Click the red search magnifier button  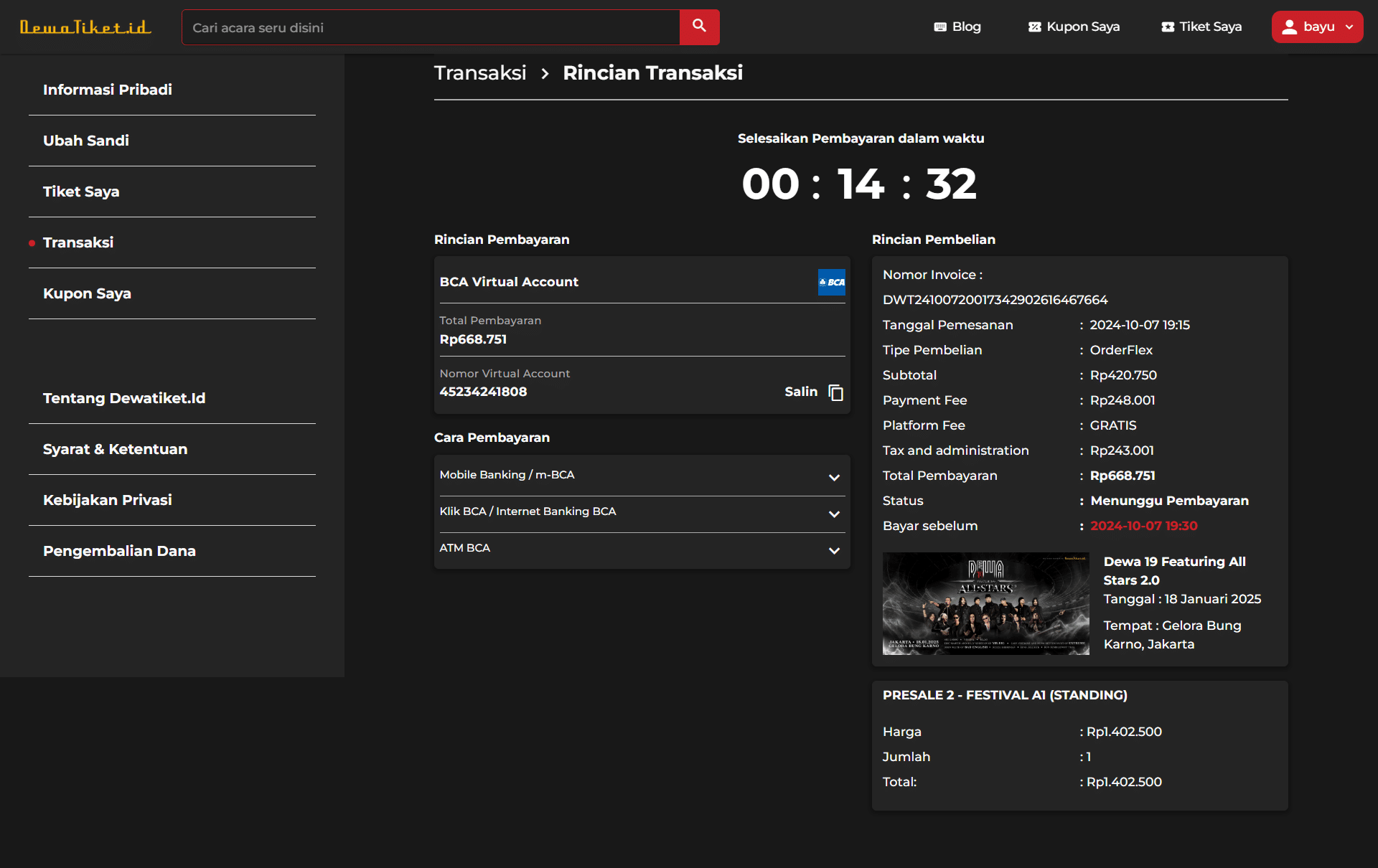click(699, 27)
